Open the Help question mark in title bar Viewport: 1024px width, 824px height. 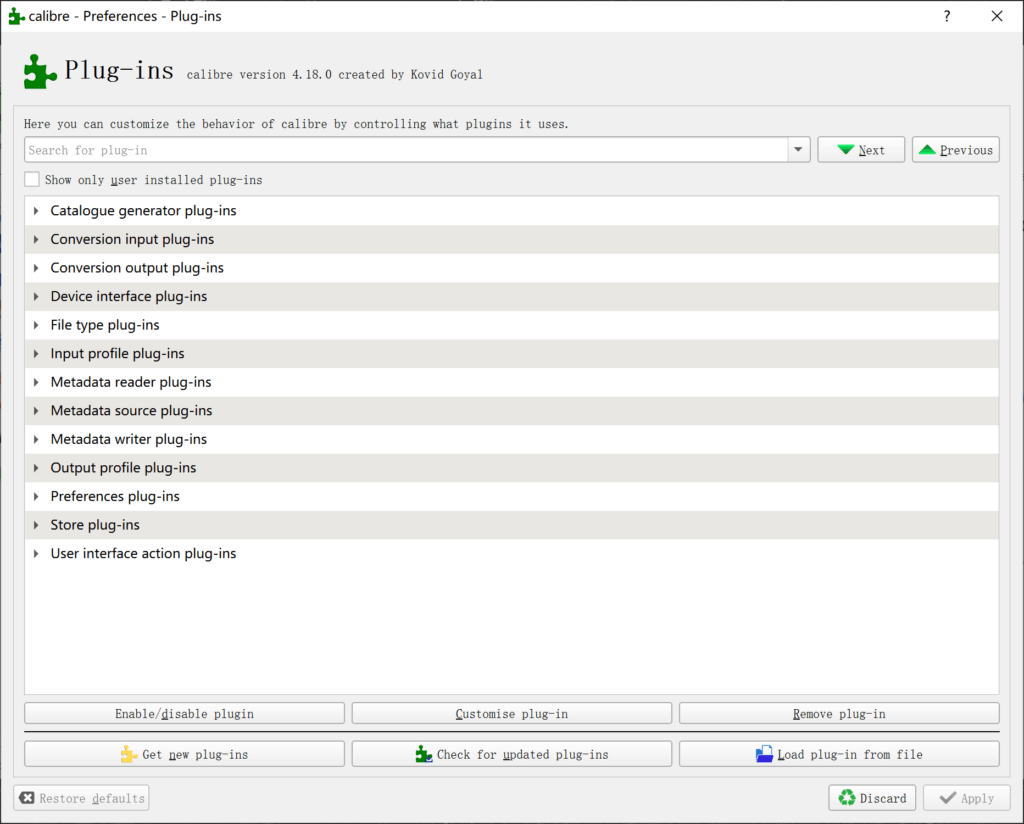coord(947,16)
